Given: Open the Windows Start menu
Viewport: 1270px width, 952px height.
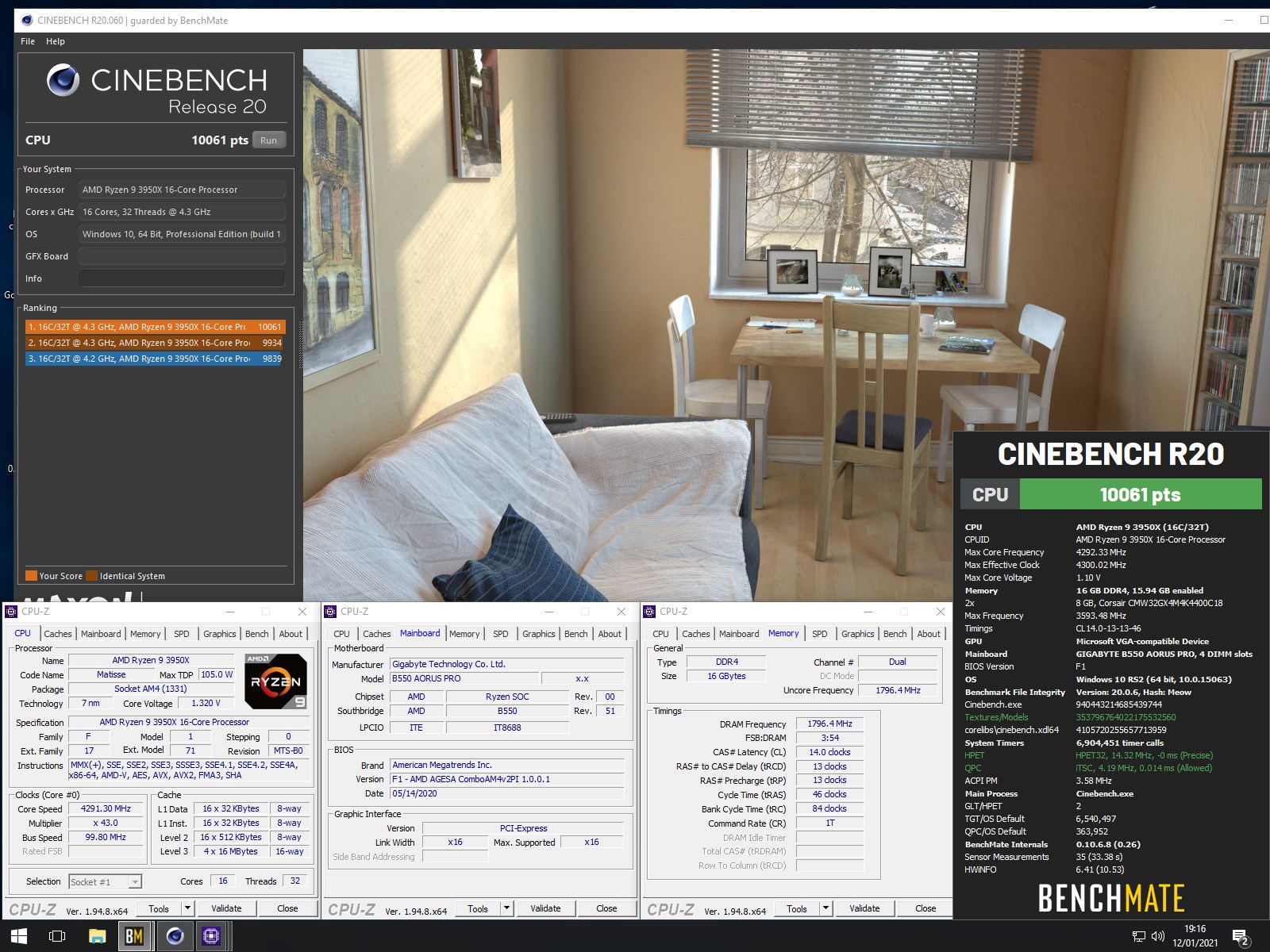Looking at the screenshot, I should (19, 936).
